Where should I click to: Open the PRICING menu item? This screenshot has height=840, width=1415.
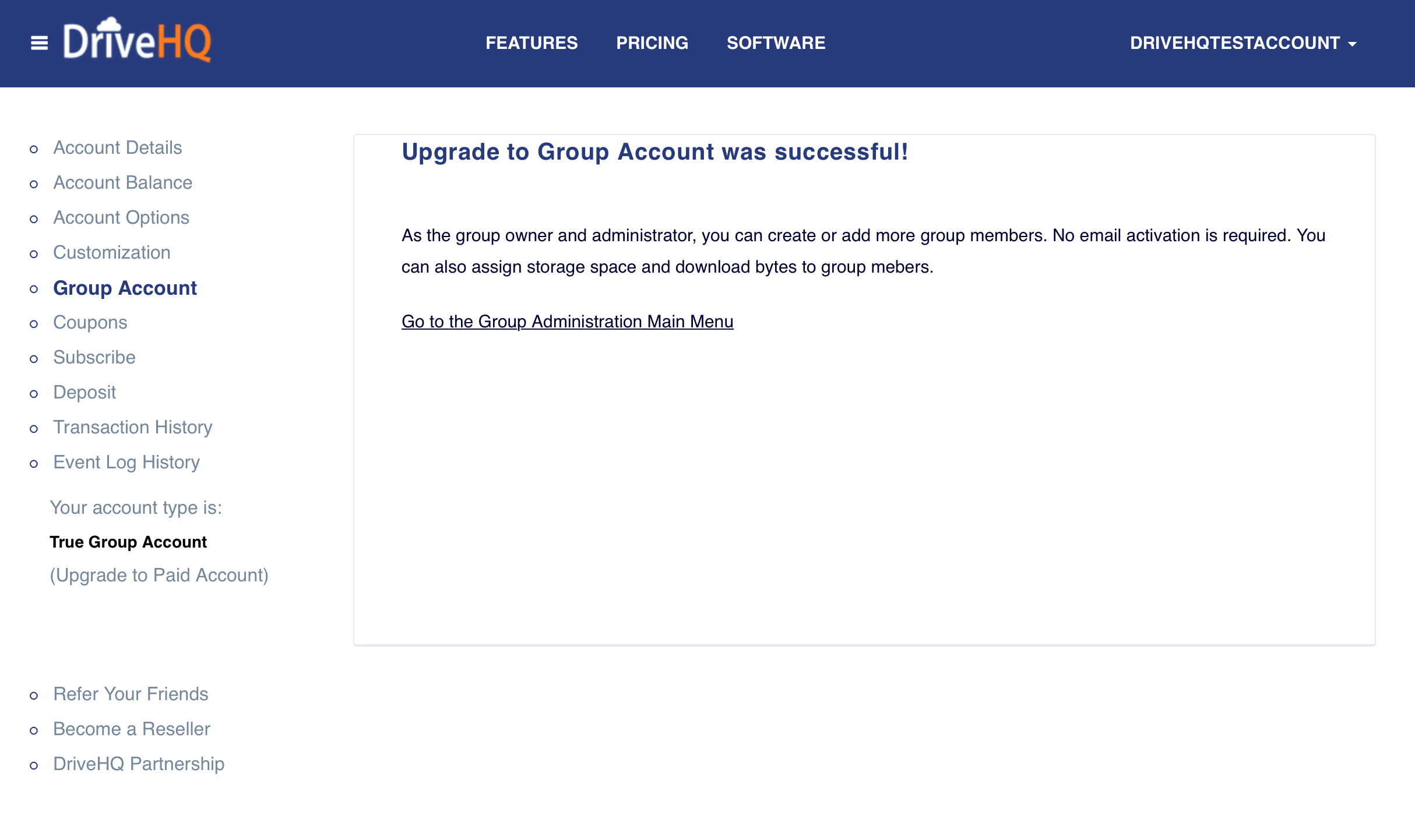coord(652,43)
